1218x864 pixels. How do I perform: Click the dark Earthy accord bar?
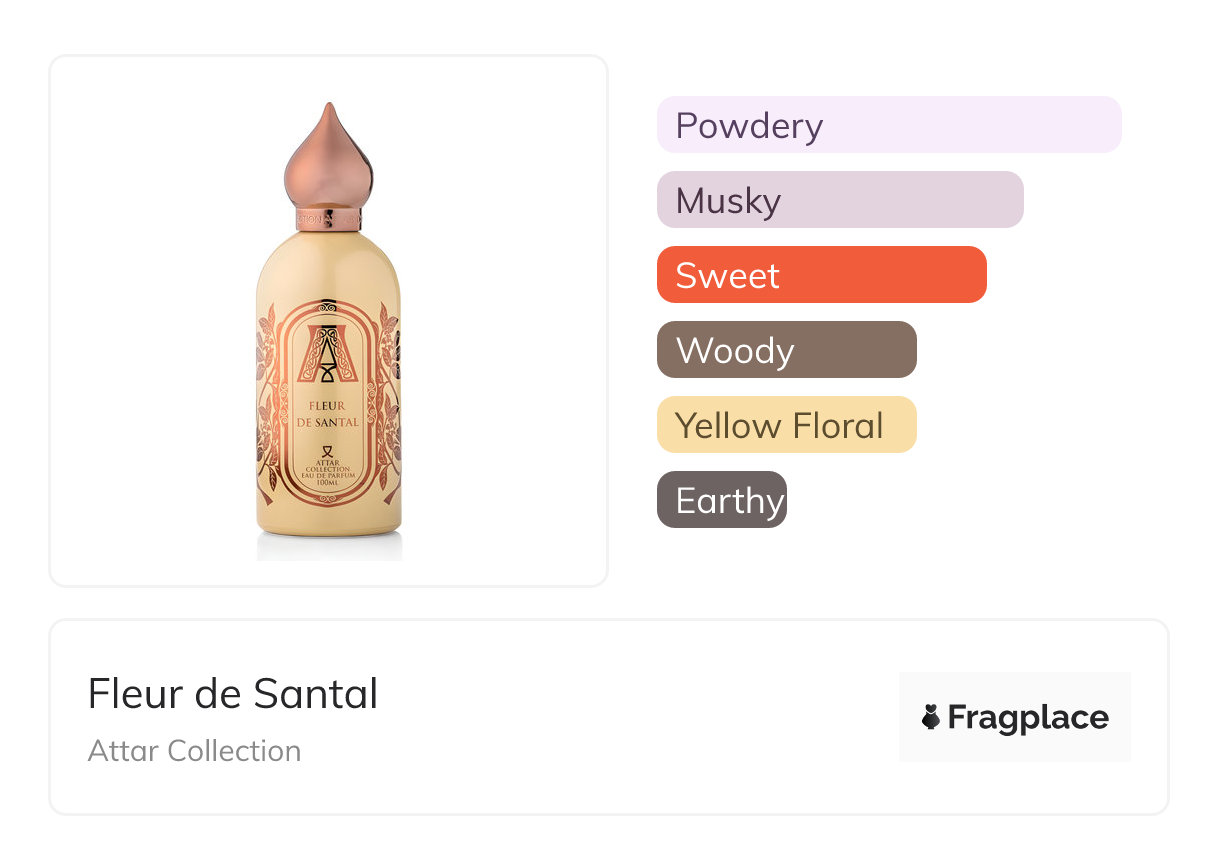click(721, 500)
